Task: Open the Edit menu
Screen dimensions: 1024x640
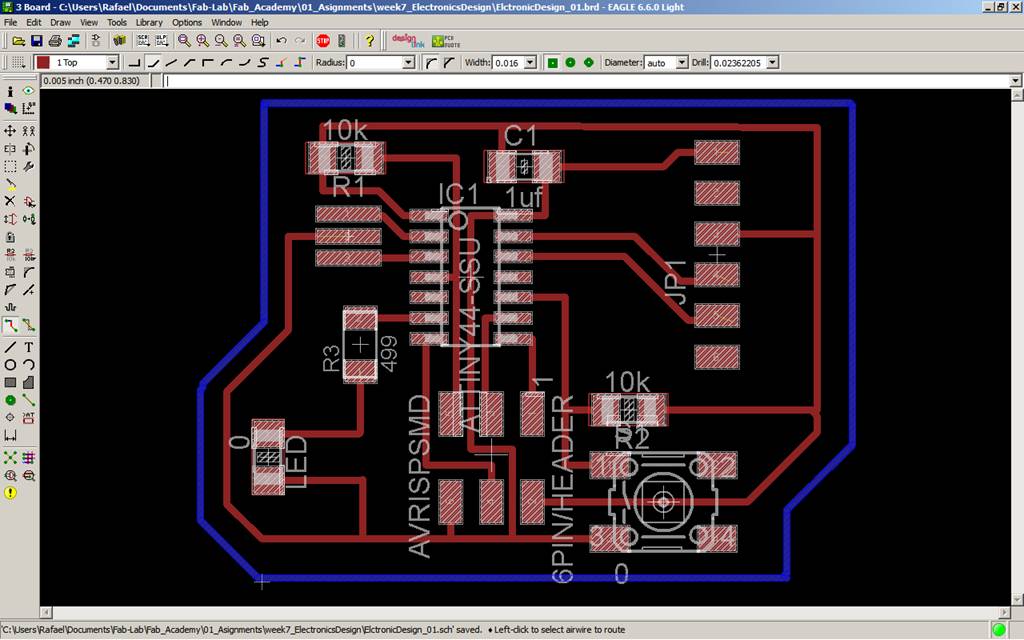Action: pos(34,22)
